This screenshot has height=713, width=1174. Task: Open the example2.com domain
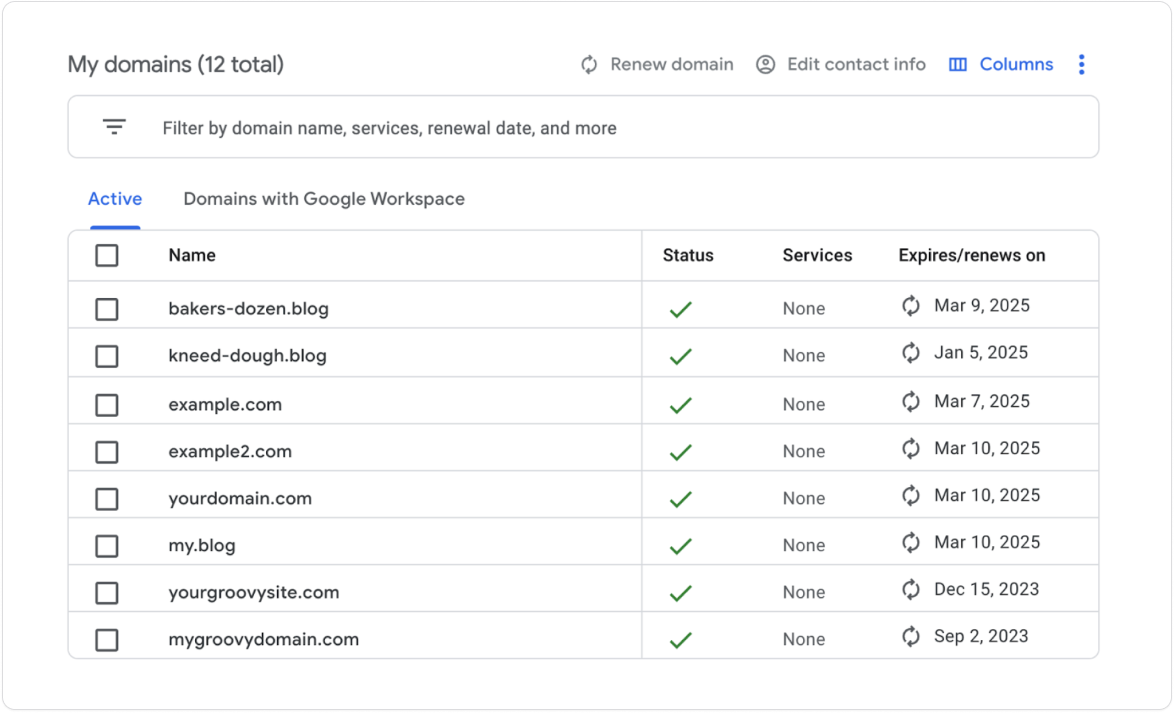[230, 452]
